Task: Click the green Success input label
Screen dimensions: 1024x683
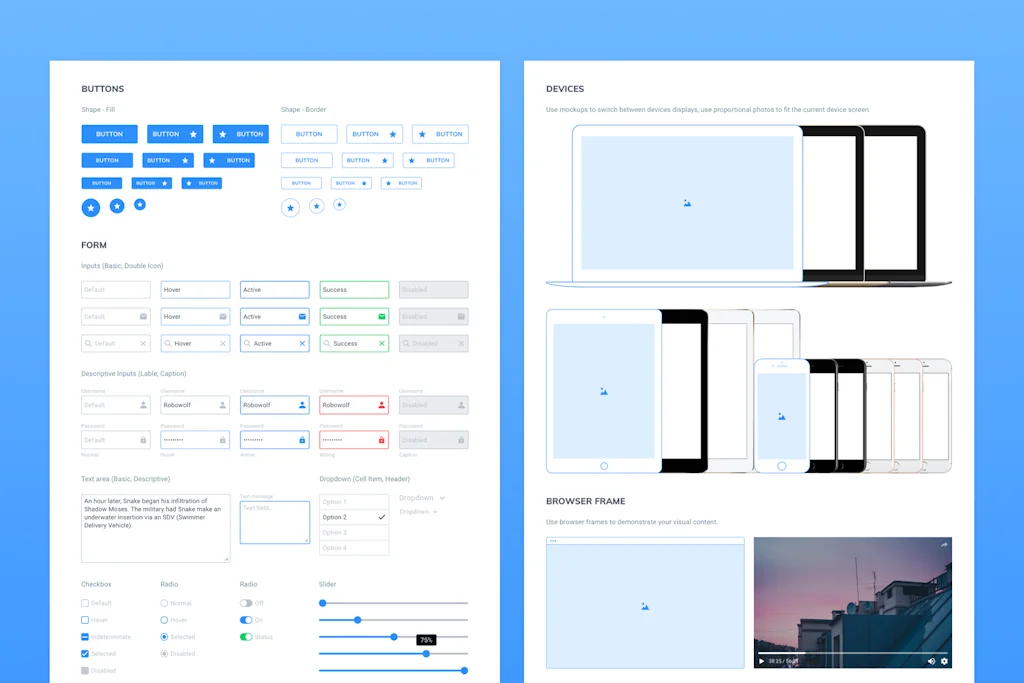Action: [354, 289]
